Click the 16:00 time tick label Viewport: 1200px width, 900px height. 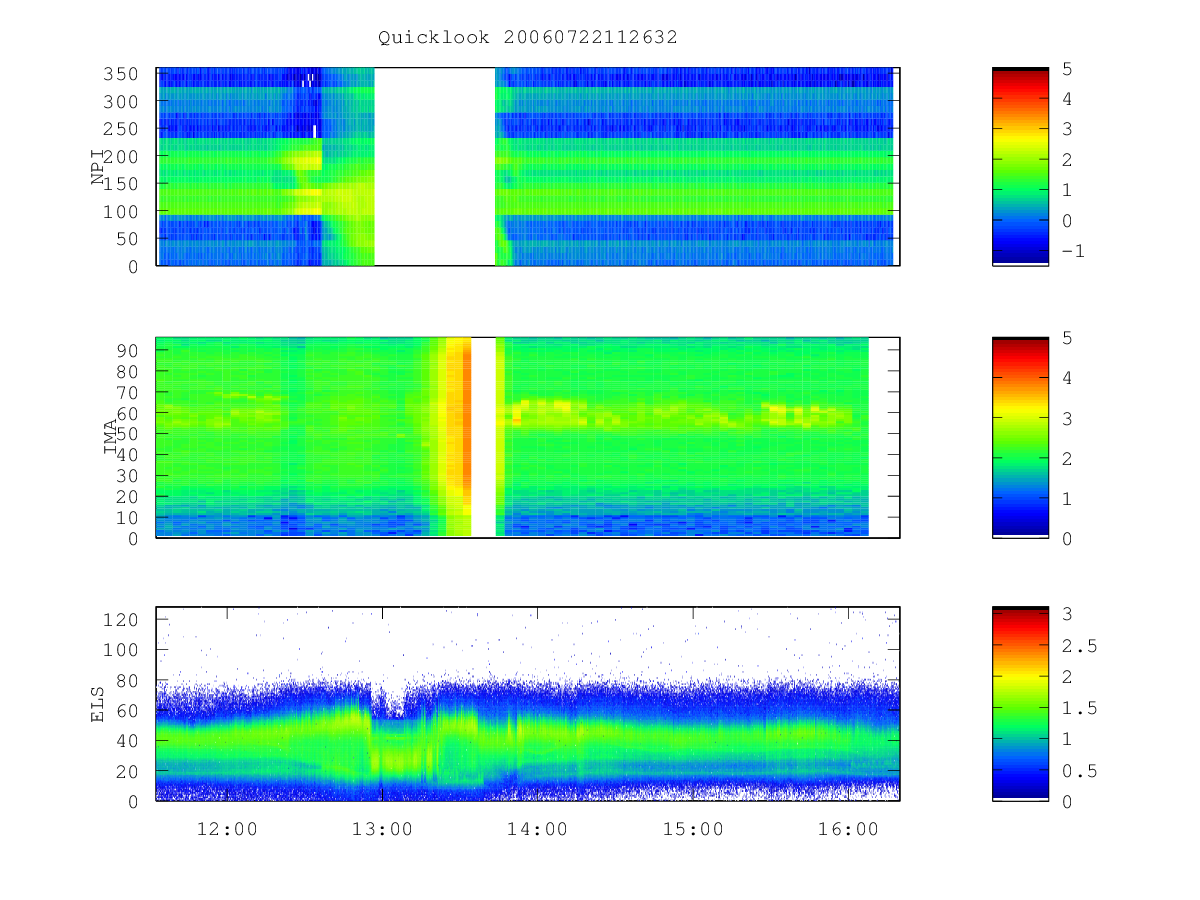pos(848,829)
